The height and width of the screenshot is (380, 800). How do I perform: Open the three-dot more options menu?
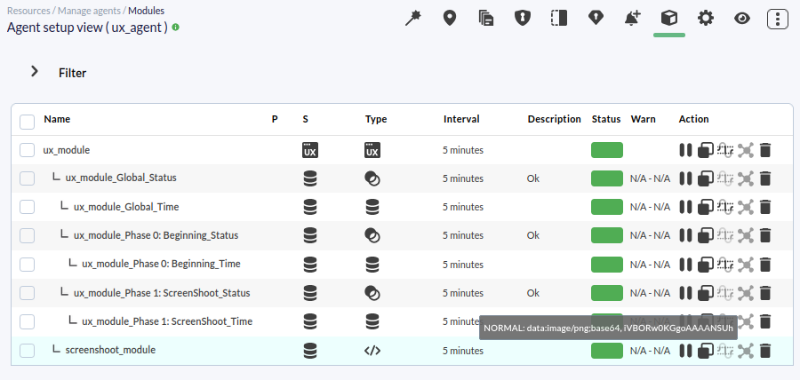[x=778, y=19]
